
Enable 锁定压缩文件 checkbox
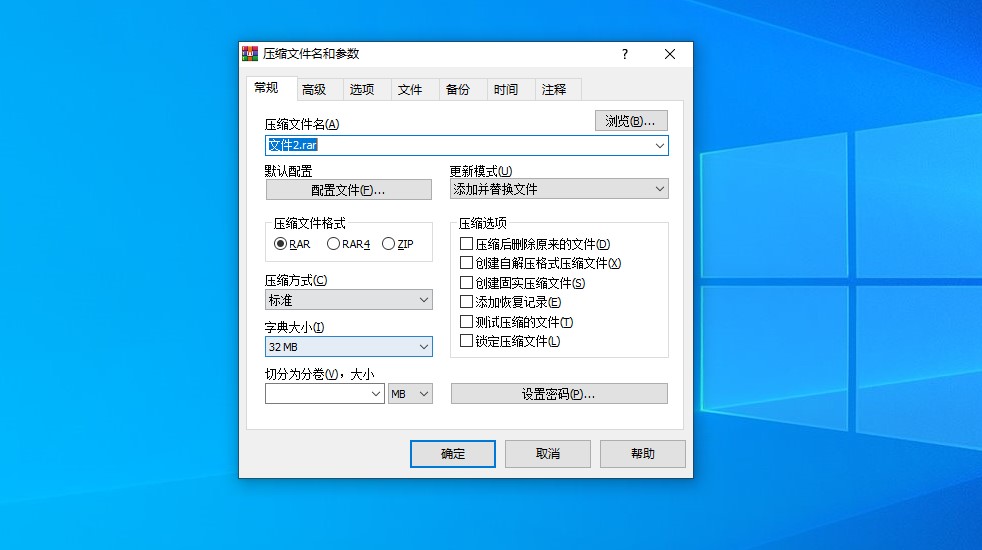coord(466,341)
